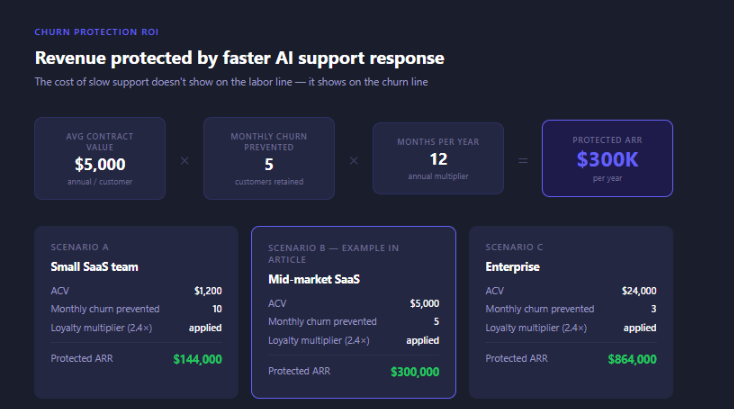This screenshot has height=409, width=734.
Task: Click the $1,200 ACV value in Scenario A
Action: point(207,291)
